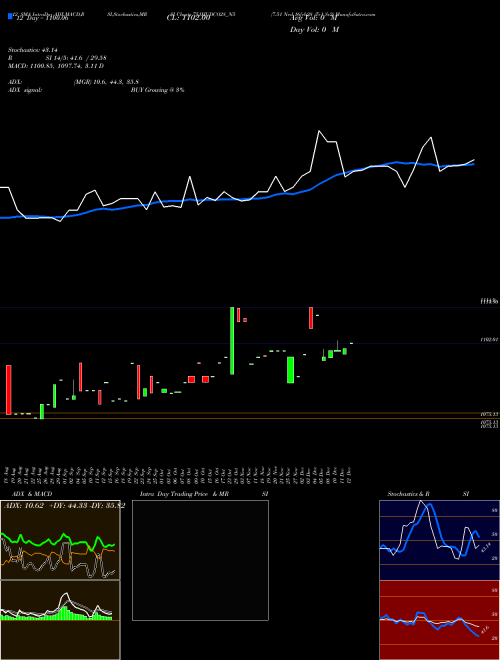The width and height of the screenshot is (500, 660).
Task: Click the 'MACD: 1100.85, 1097.74, 3.11 D' line
Action: 56,66
